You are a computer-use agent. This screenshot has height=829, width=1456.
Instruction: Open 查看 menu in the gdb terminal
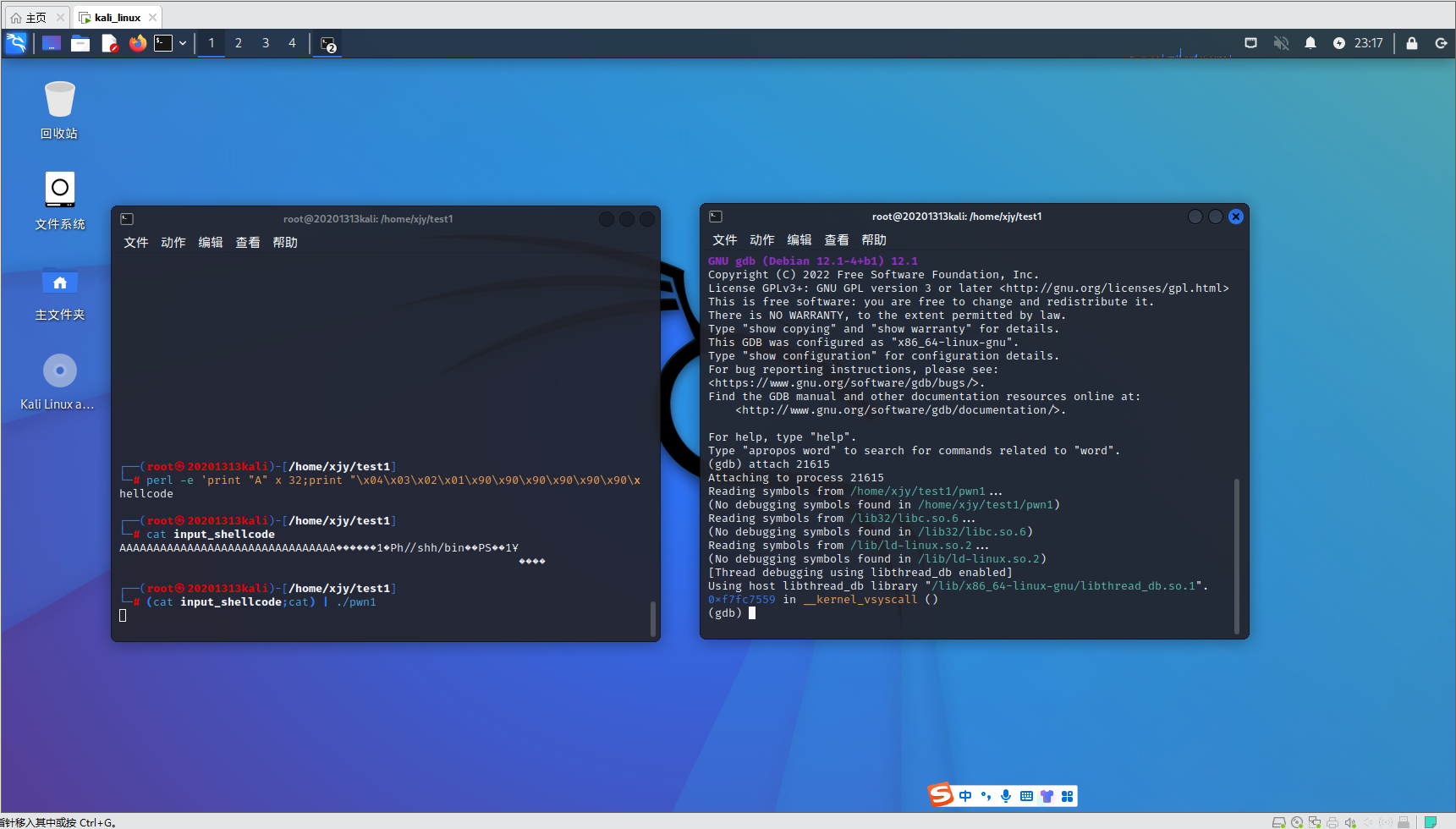(837, 240)
